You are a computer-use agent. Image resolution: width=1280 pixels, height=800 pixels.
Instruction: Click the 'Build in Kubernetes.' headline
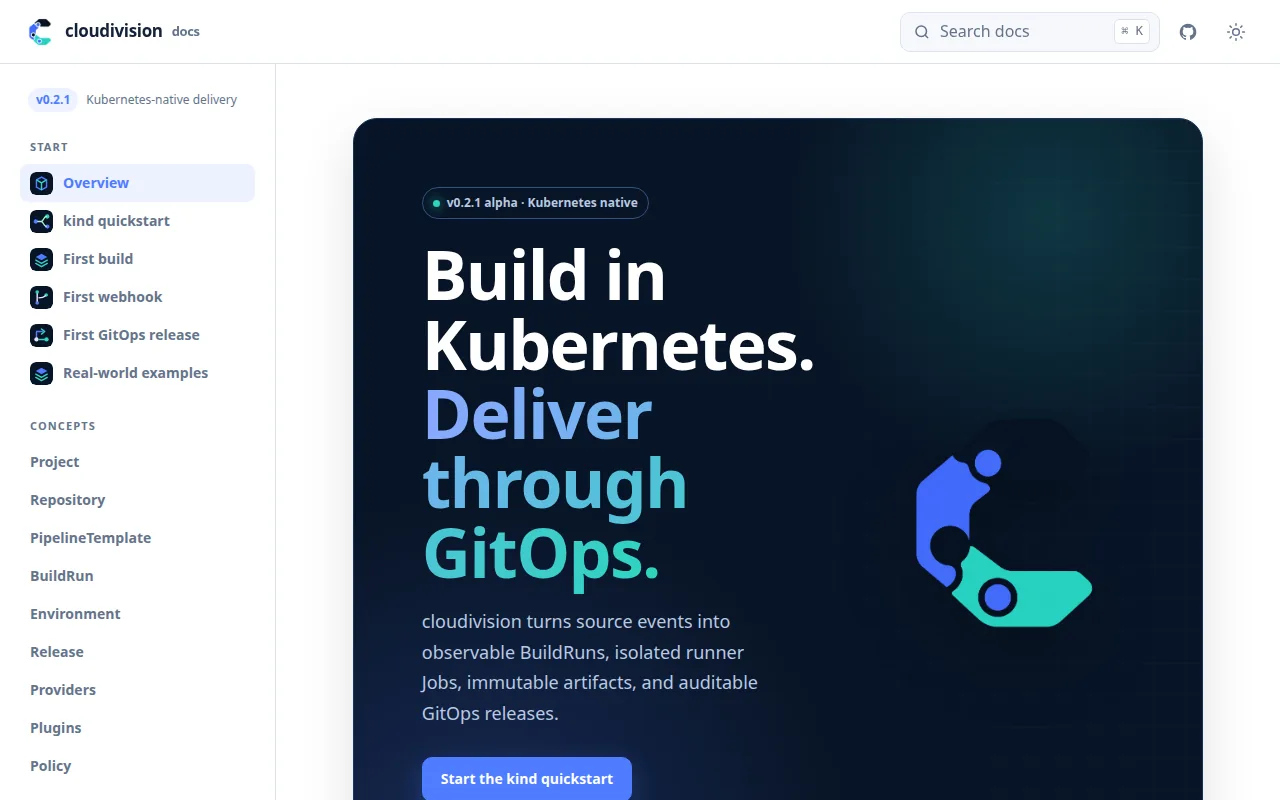coord(618,310)
